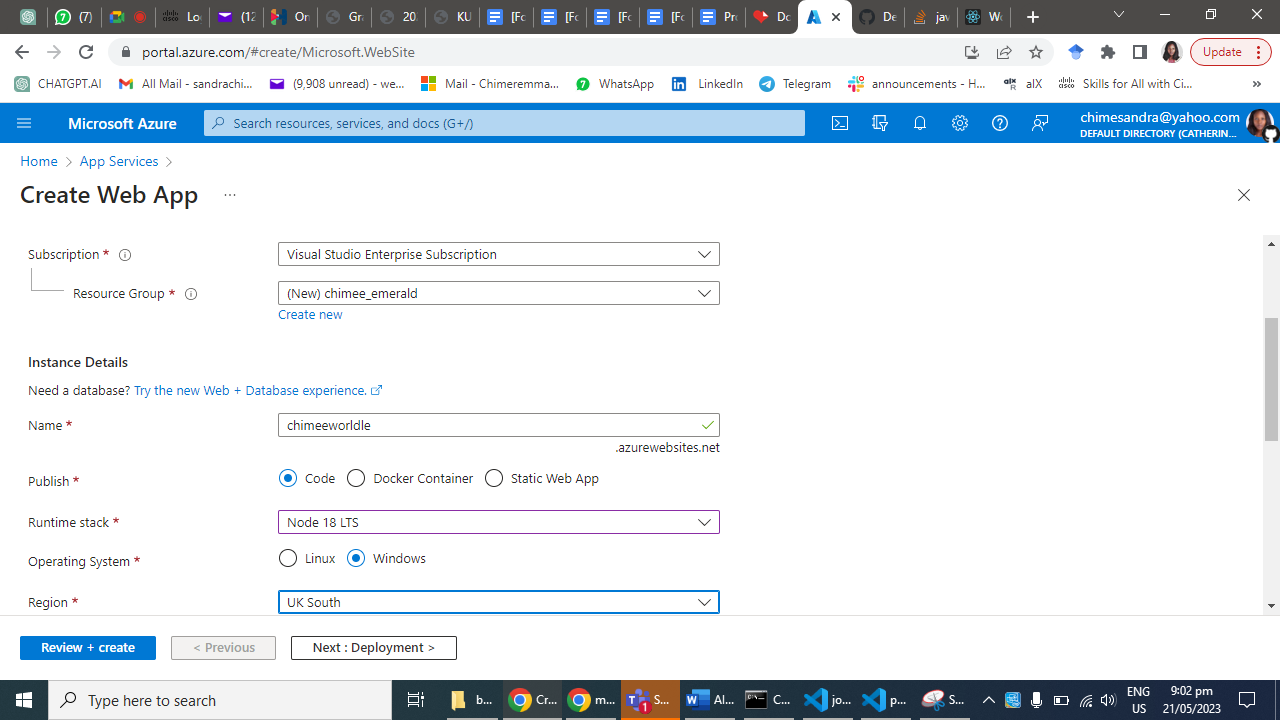Open Windows Start menu
The height and width of the screenshot is (720, 1280).
click(24, 700)
